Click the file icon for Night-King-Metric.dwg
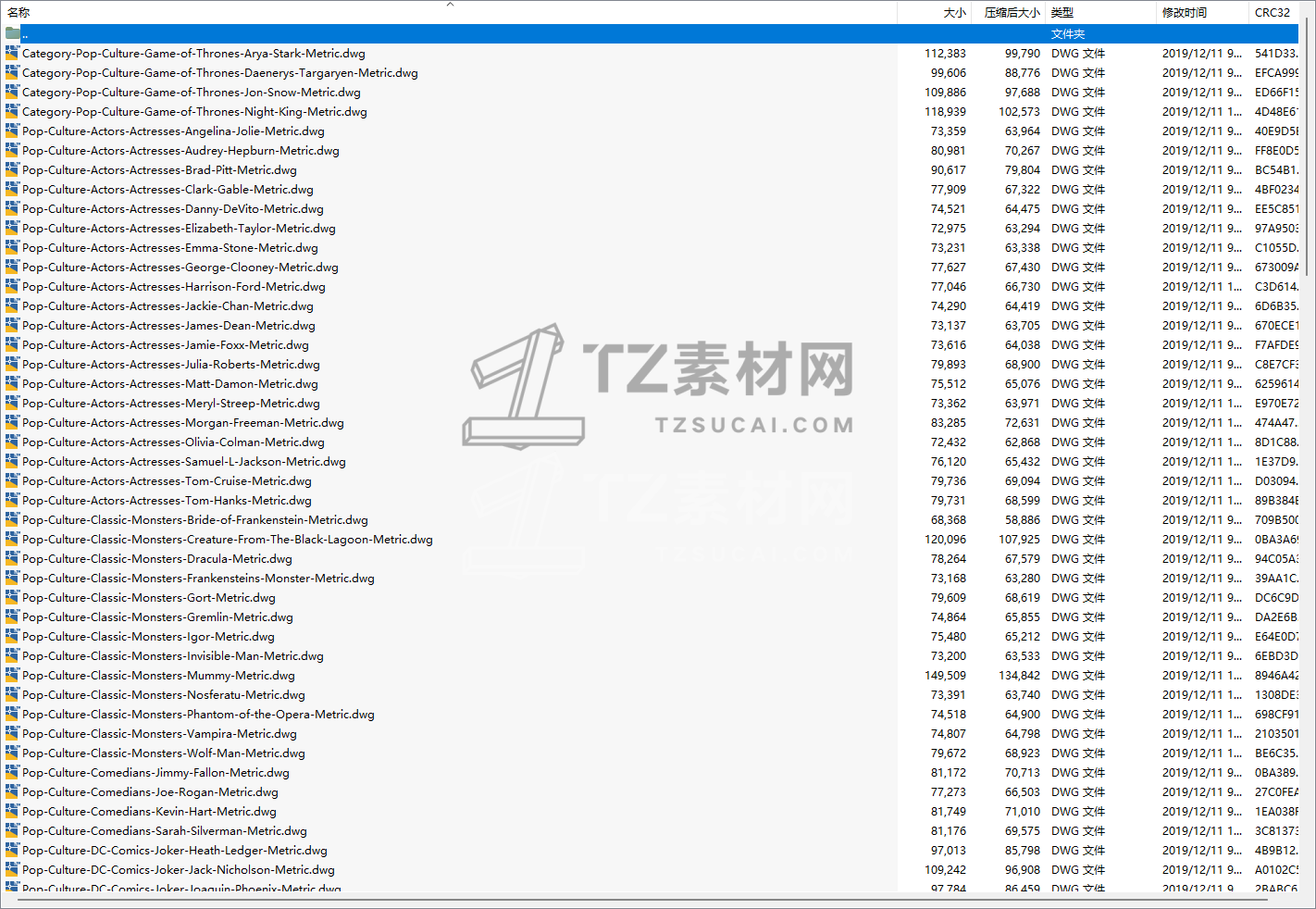 (12, 112)
